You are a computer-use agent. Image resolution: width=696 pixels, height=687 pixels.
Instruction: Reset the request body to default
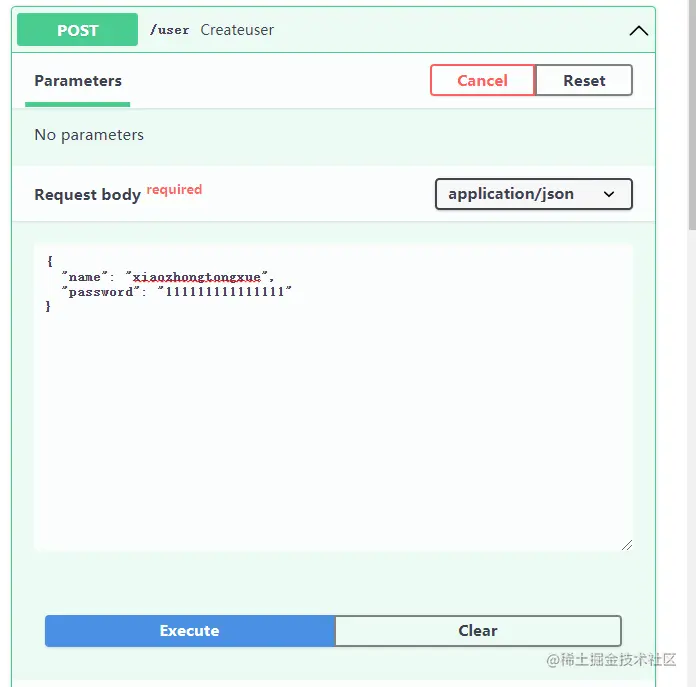(x=584, y=80)
